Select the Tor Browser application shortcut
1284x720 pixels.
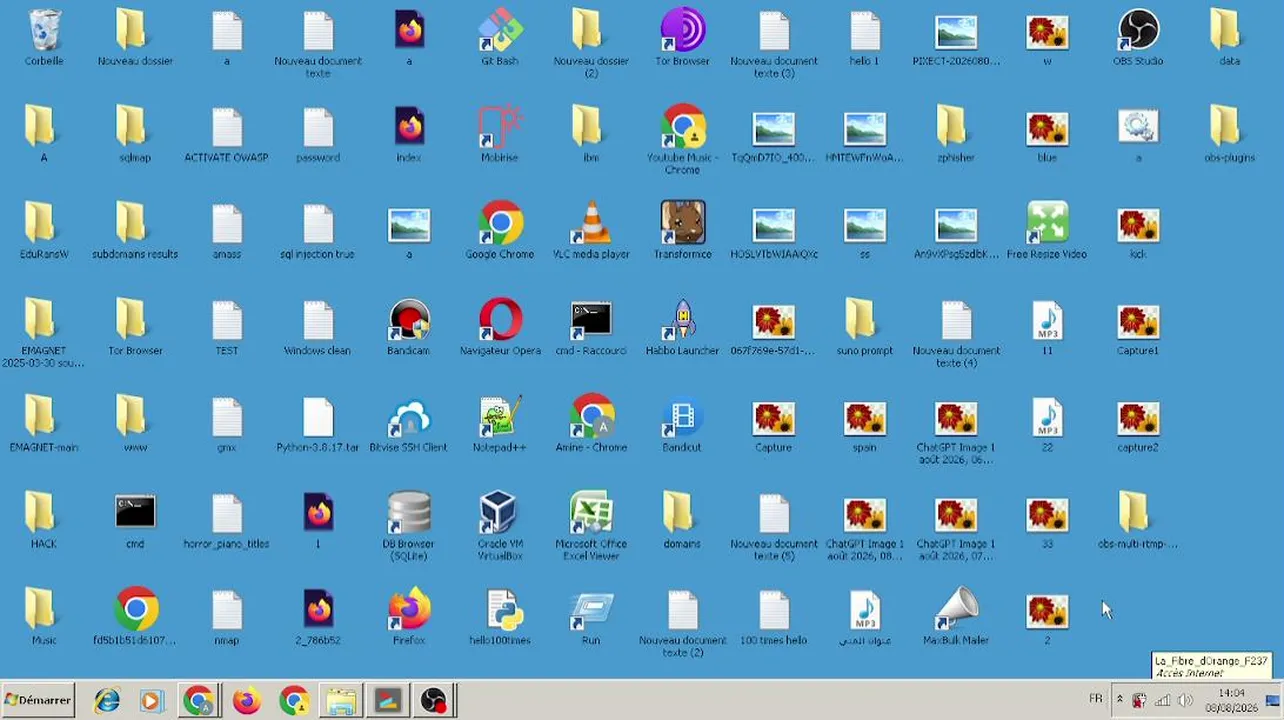pos(683,38)
